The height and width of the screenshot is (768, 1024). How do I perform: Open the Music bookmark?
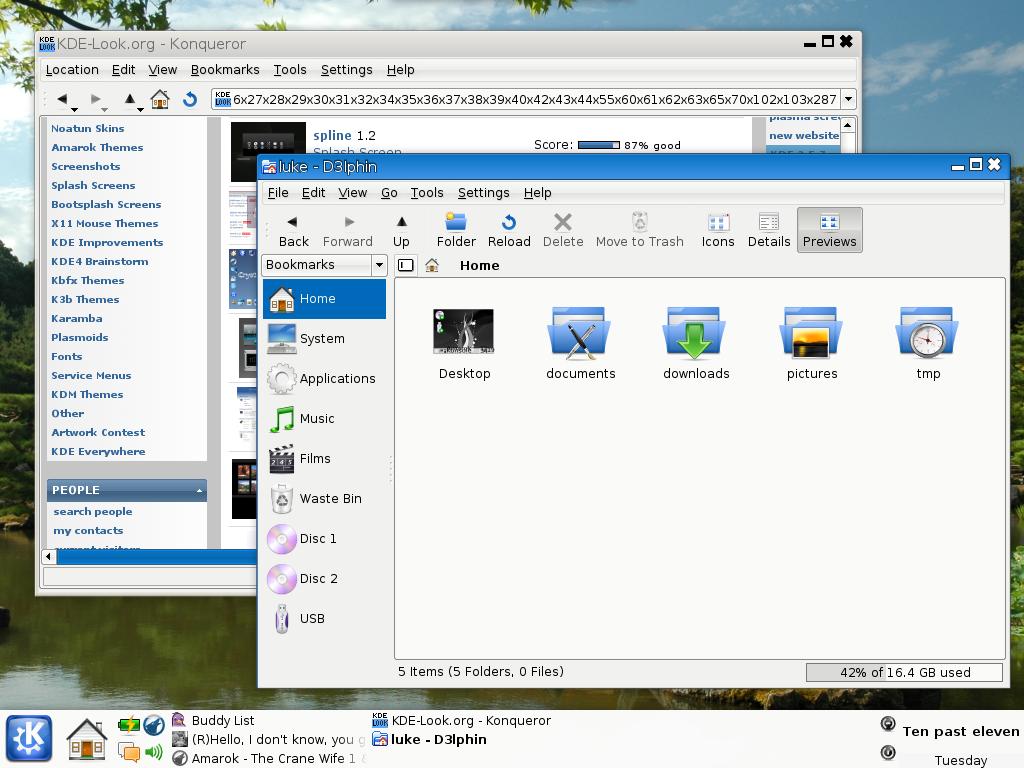pos(325,419)
